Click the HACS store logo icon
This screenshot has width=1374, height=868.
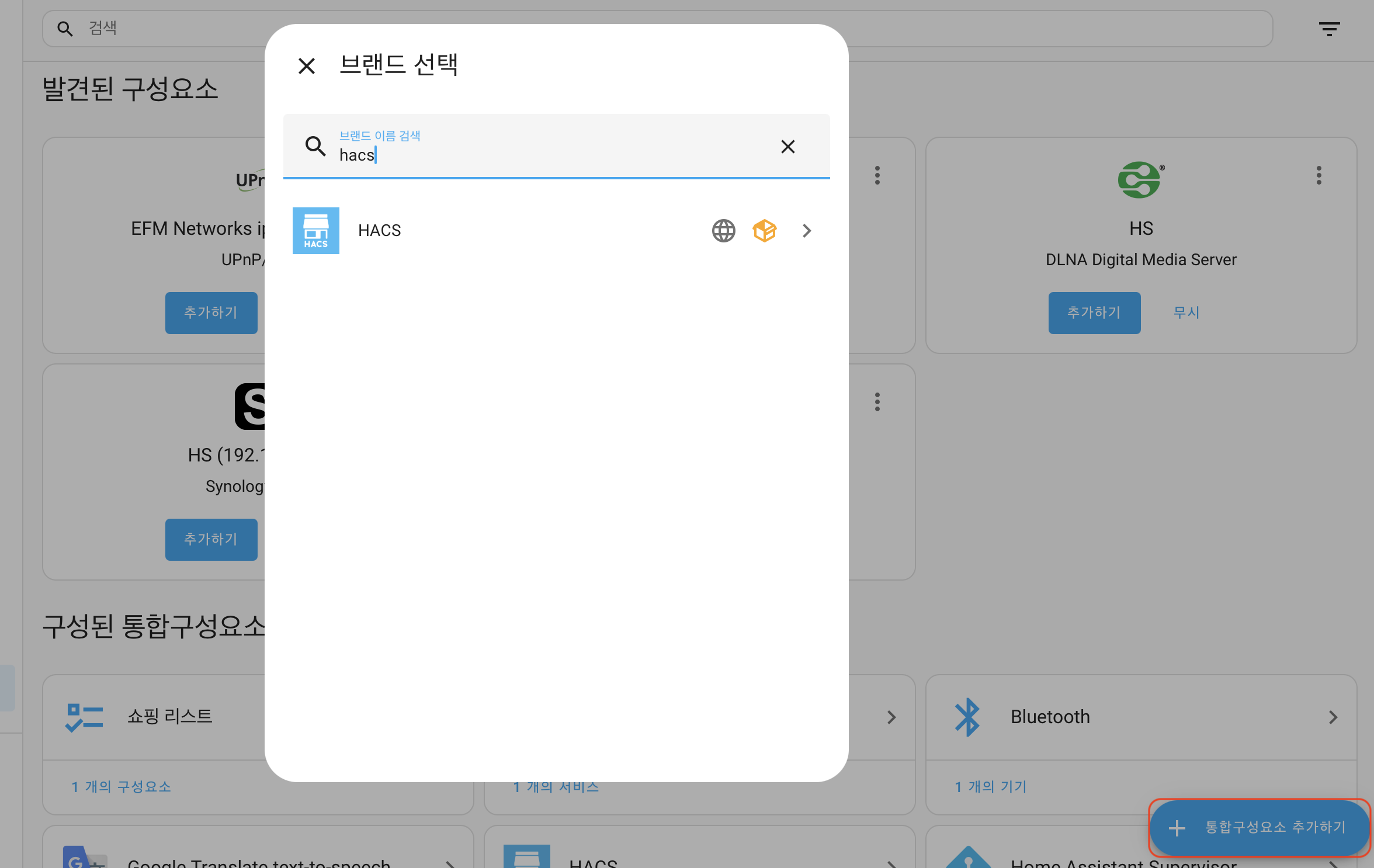tap(315, 231)
